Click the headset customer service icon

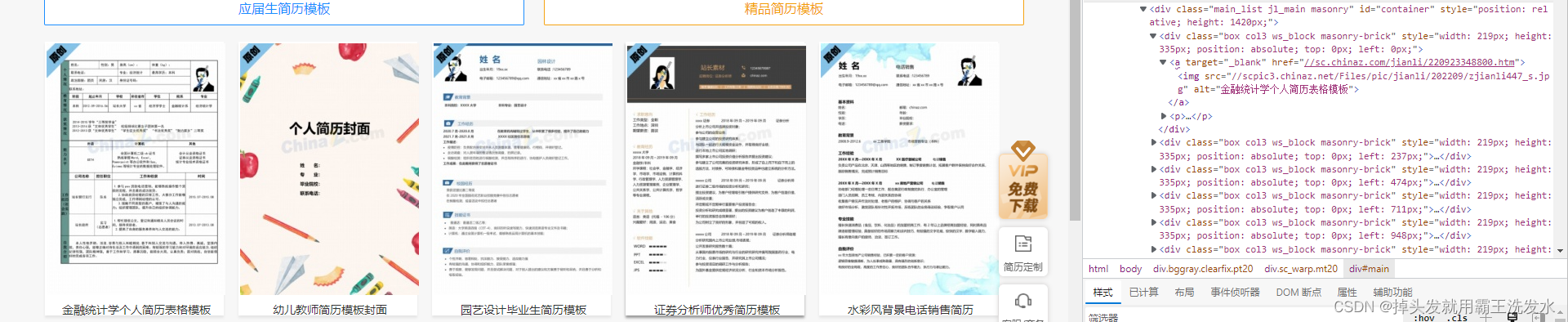click(x=1023, y=301)
